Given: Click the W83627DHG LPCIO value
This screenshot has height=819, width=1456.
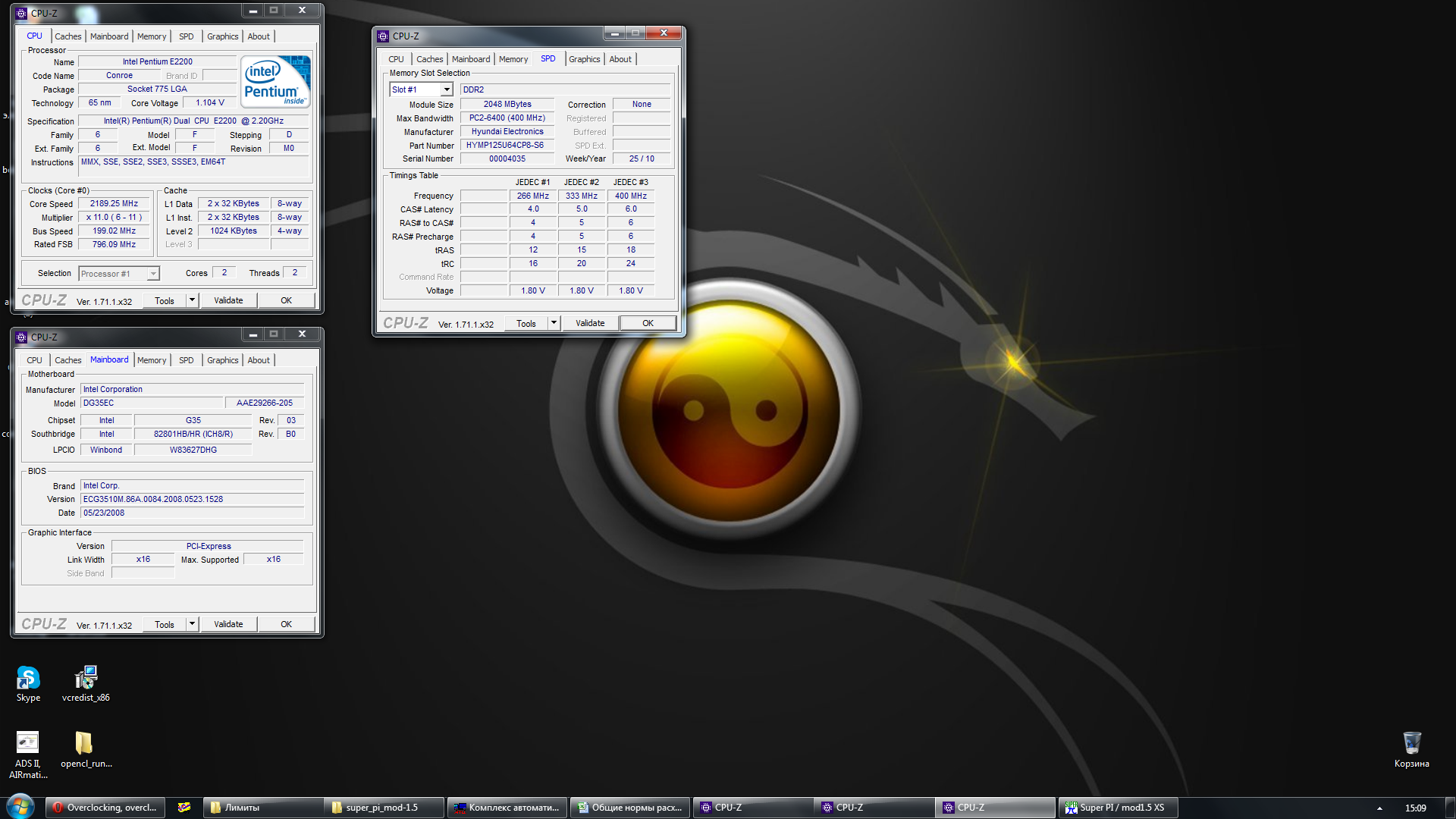Looking at the screenshot, I should point(193,450).
